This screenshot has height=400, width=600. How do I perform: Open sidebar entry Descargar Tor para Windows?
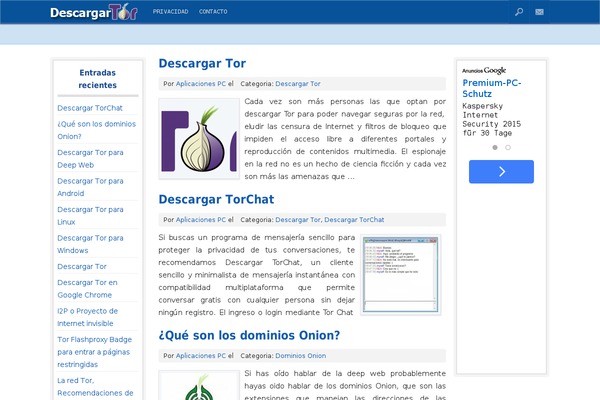tap(90, 244)
